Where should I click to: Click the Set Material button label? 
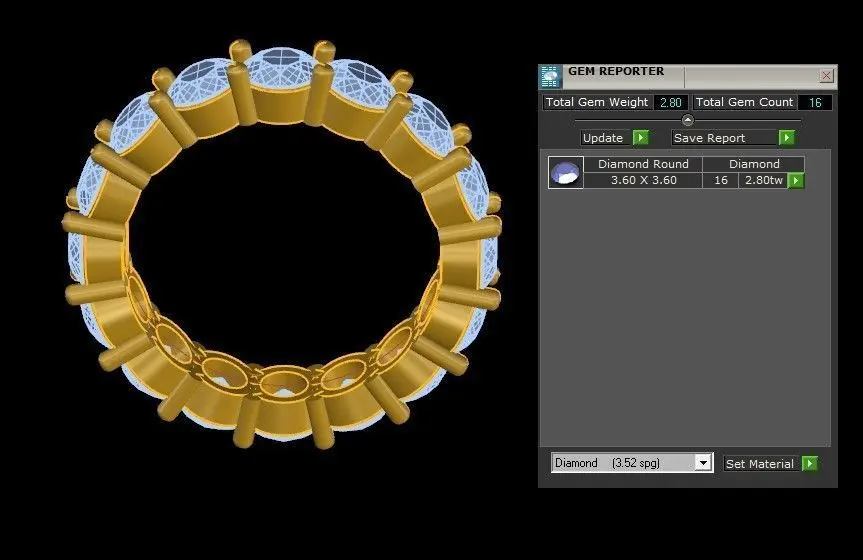coord(761,464)
